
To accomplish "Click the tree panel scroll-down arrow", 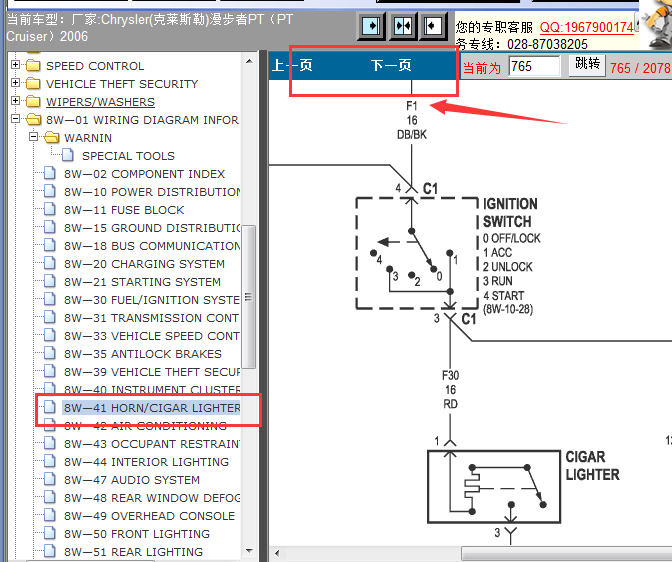I will [249, 550].
